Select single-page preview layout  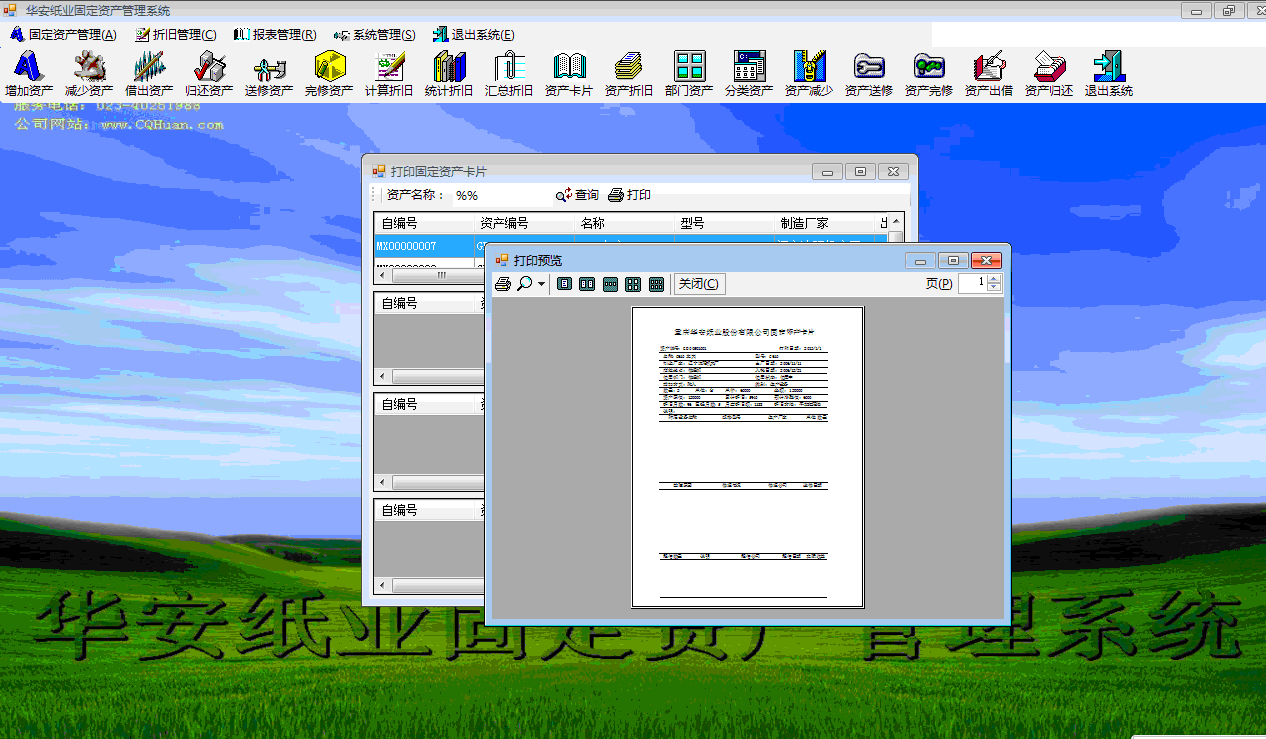coord(564,284)
